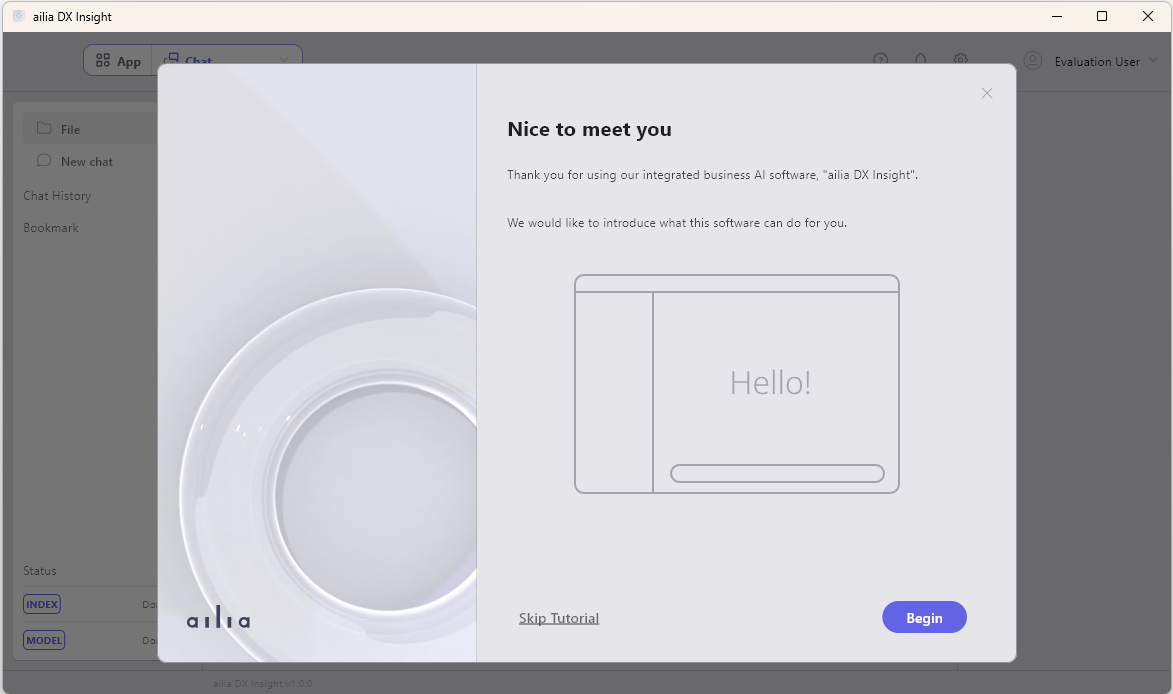Switch to the App tab
The image size is (1173, 694).
[x=118, y=60]
